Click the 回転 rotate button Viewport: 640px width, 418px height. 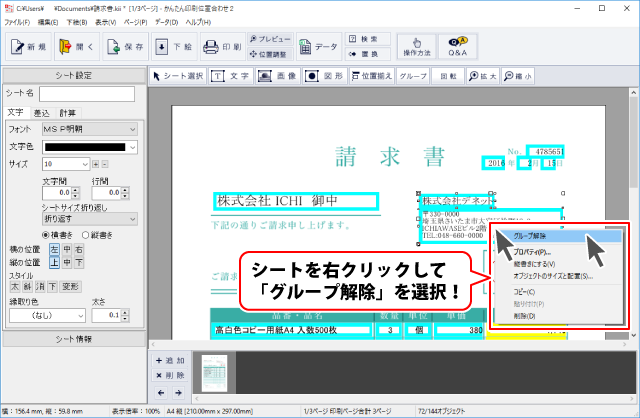click(448, 76)
